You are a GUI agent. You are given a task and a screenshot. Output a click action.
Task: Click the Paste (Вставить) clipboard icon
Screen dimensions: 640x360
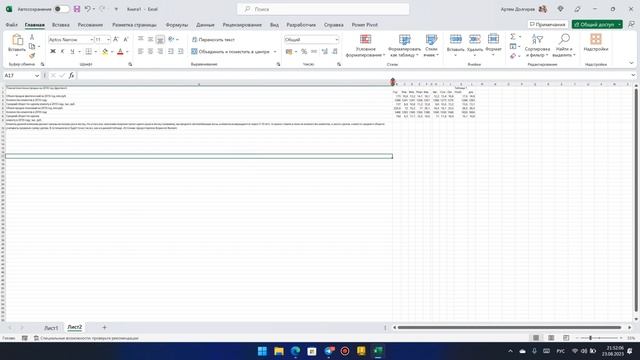coord(17,40)
